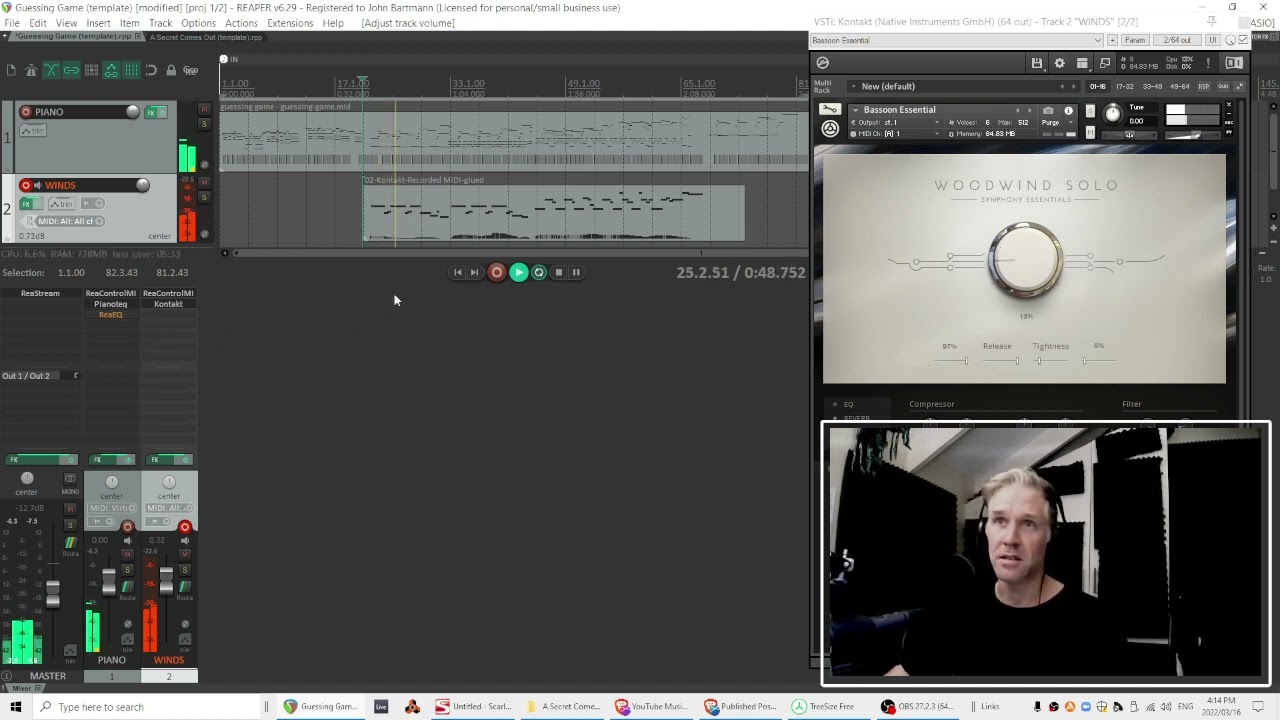Arm record on the PIANO track
The height and width of the screenshot is (720, 1280).
[26, 112]
